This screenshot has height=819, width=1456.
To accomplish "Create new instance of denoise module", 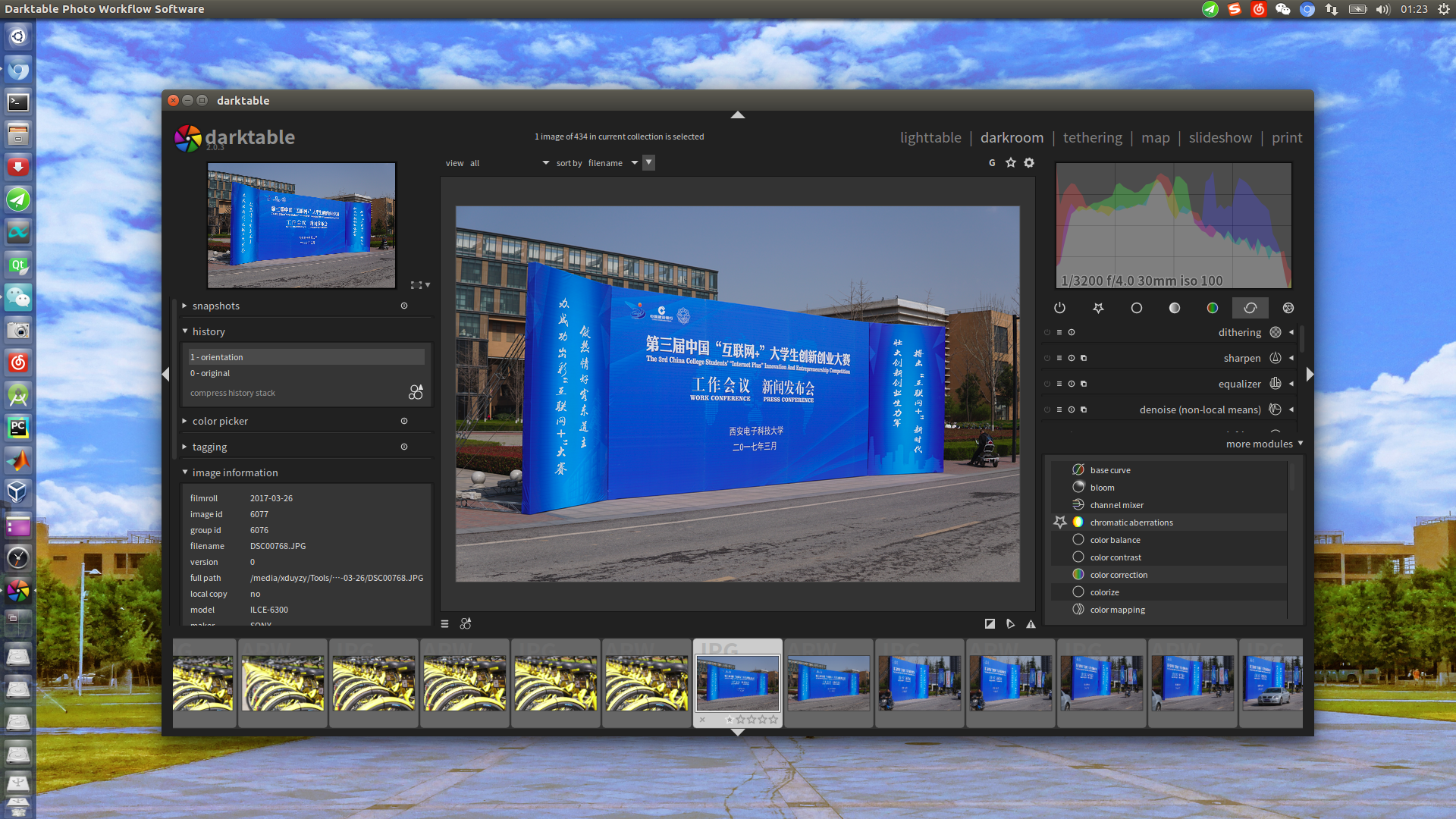I will tap(1084, 409).
